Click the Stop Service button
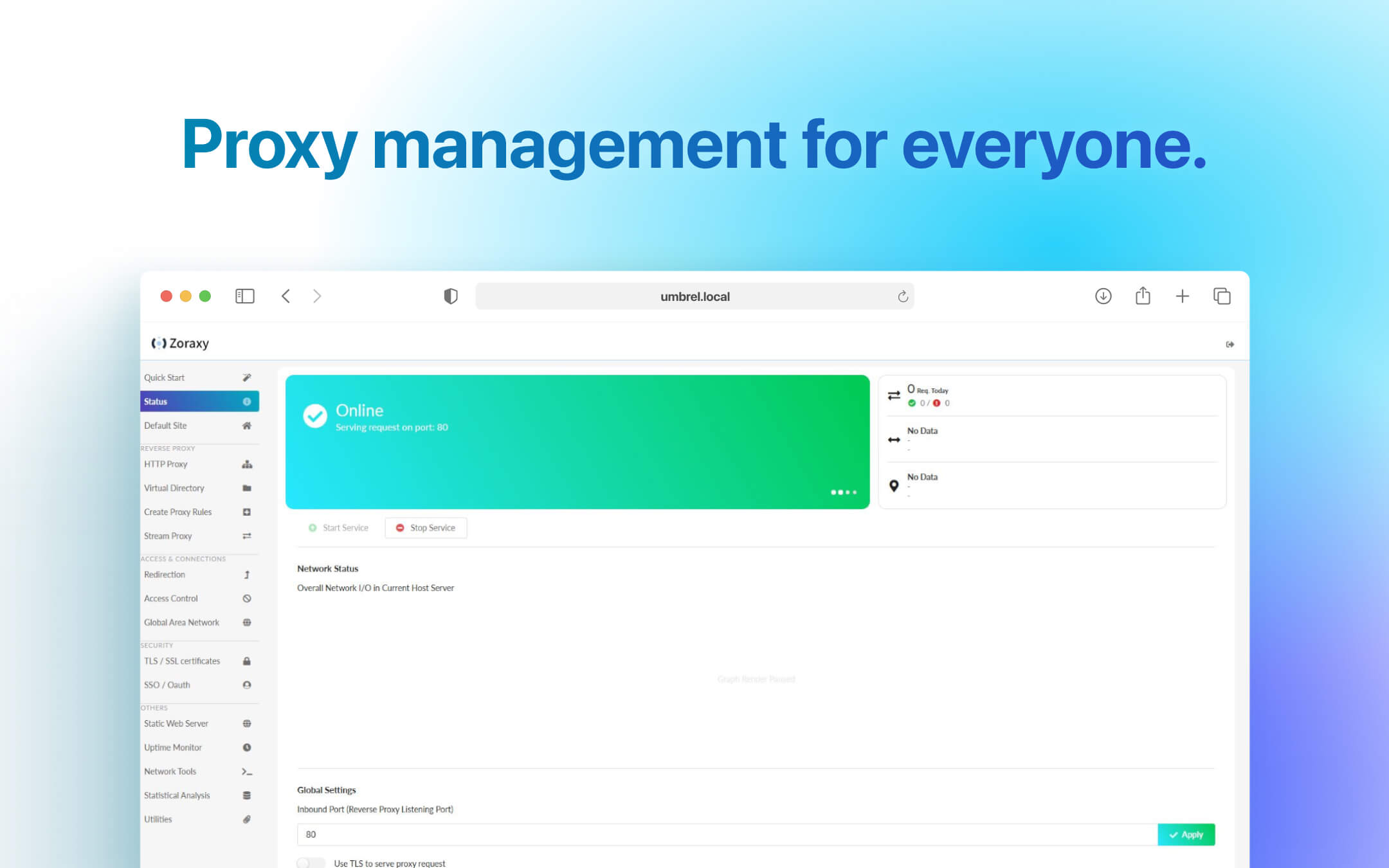Screen dimensions: 1389x868 [426, 527]
